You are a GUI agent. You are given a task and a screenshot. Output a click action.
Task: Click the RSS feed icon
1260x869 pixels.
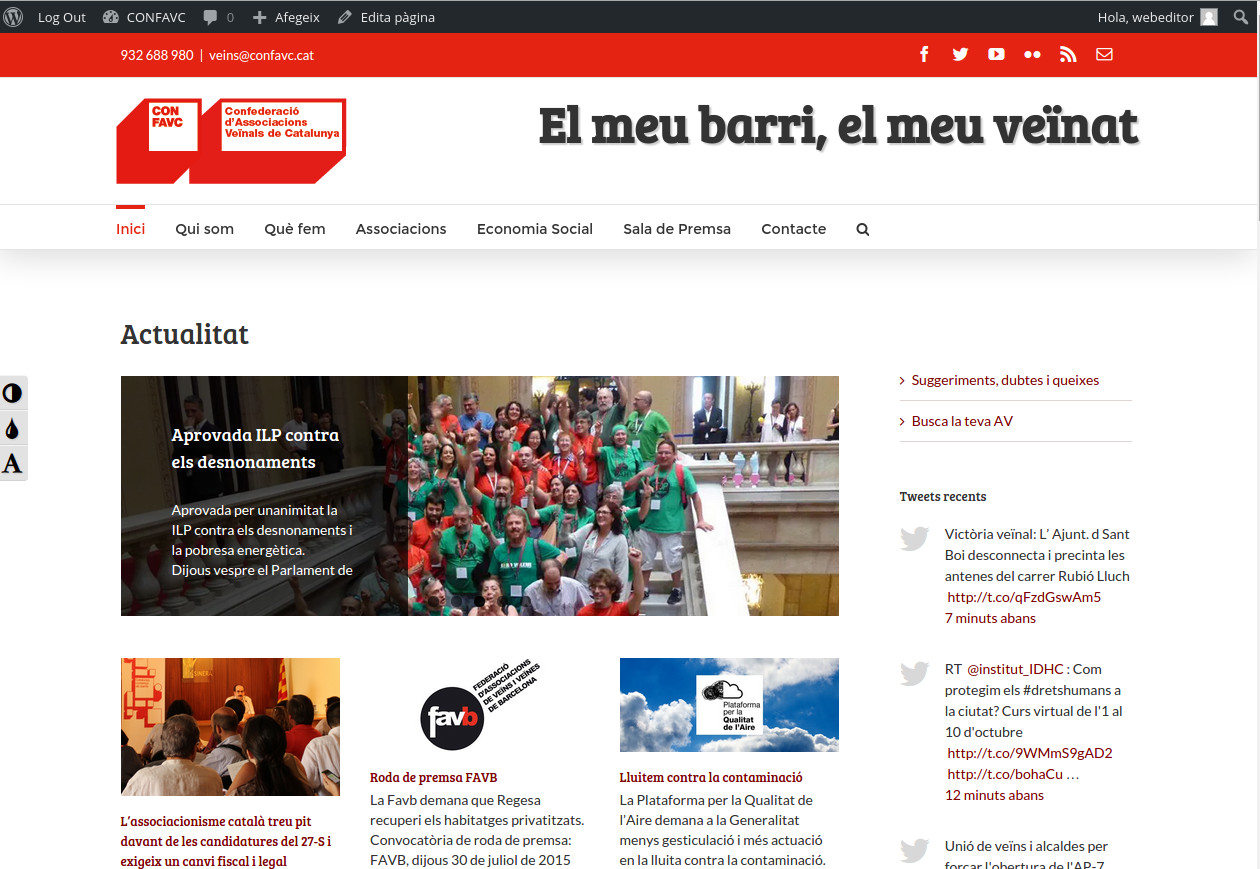1068,55
